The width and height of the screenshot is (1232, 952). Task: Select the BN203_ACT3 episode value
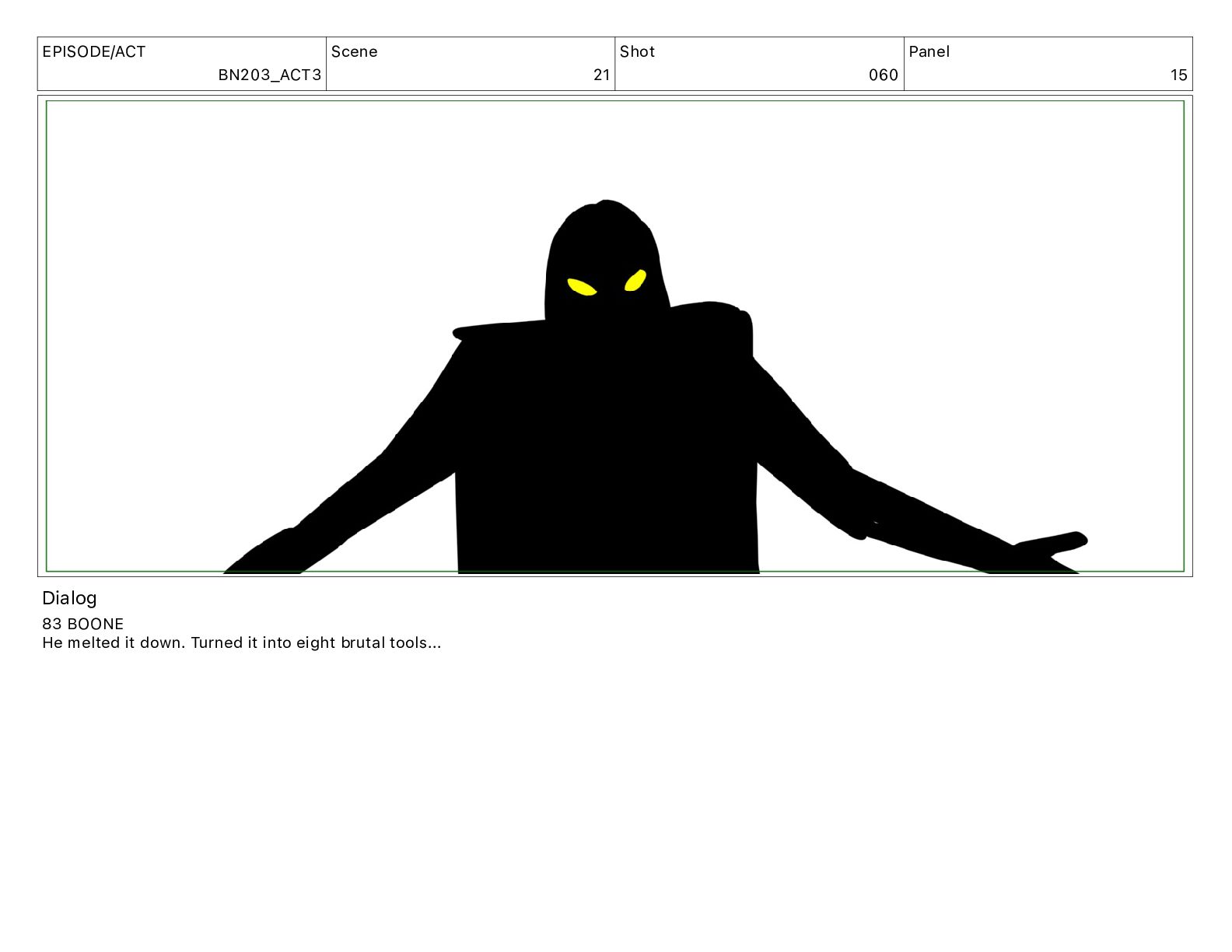click(x=269, y=75)
